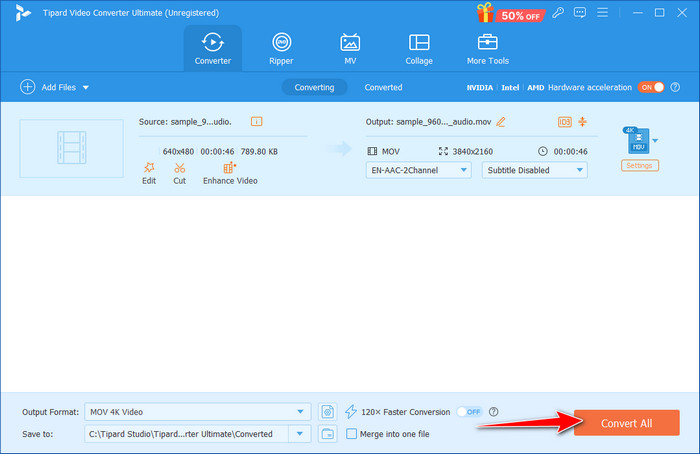Switch to the Ripper tab
Viewport: 700px width, 454px height.
(x=281, y=49)
